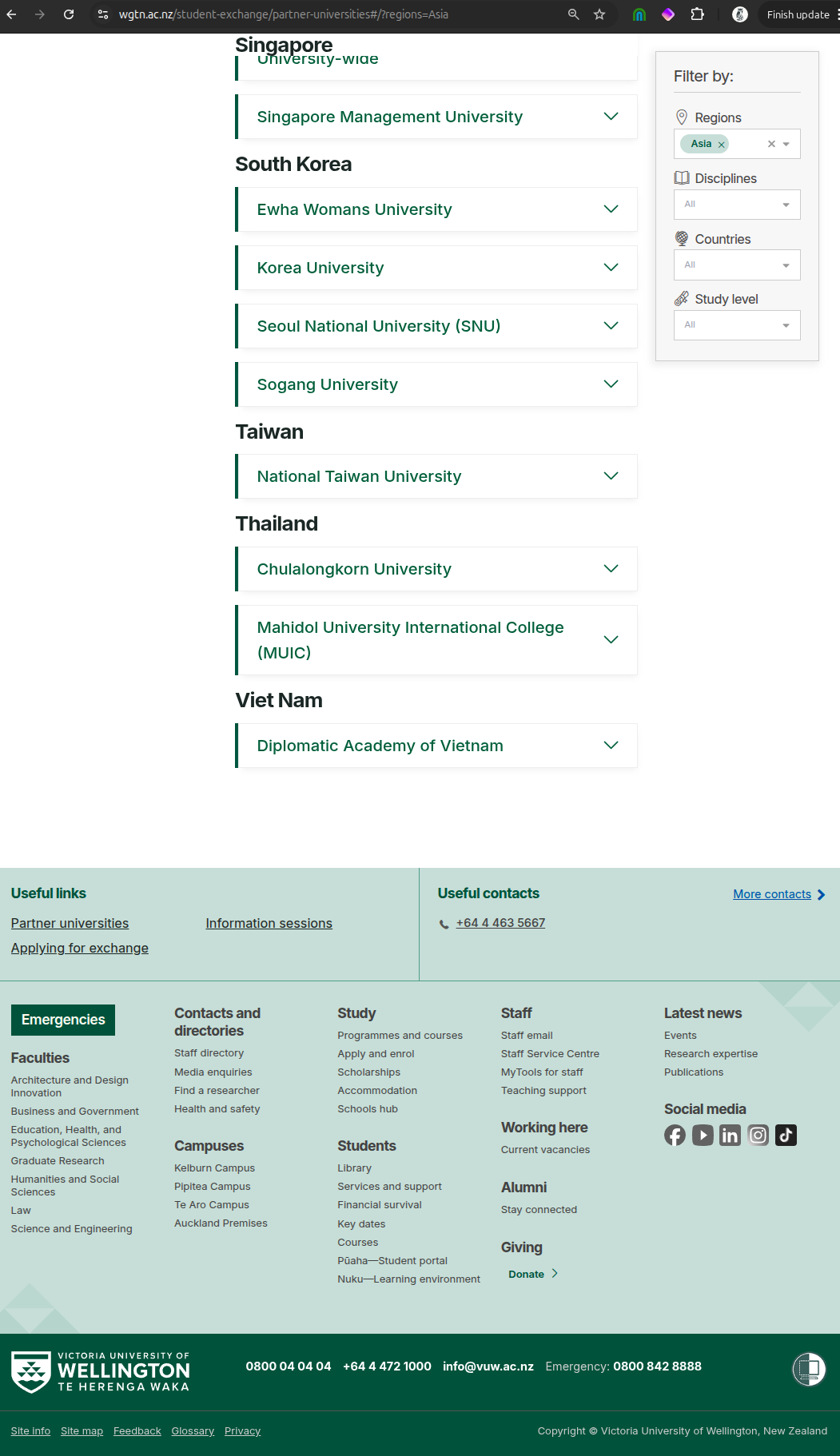Open the green arch extension icon
Image resolution: width=840 pixels, height=1456 pixels.
click(x=639, y=14)
